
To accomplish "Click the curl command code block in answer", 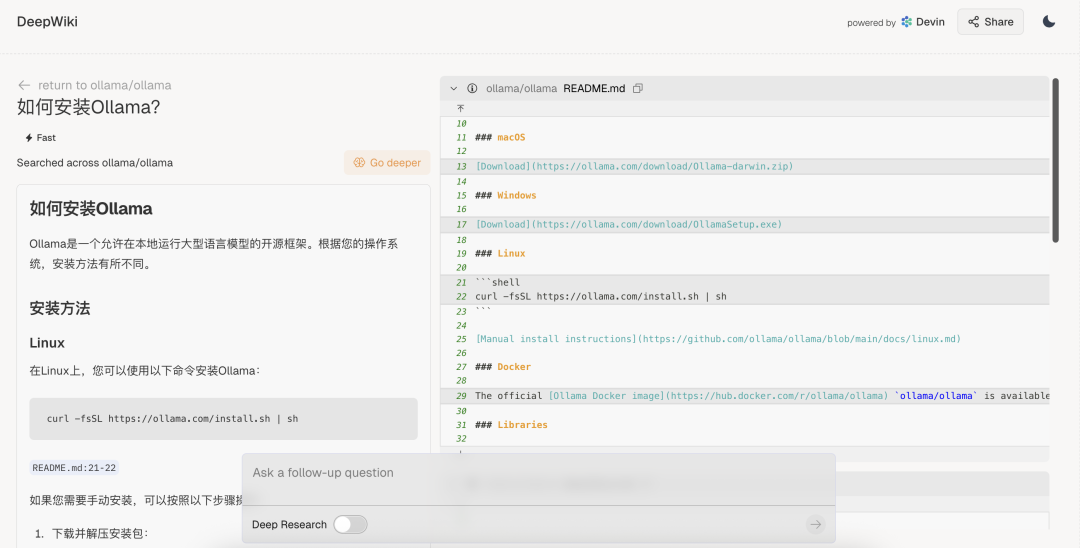I will pos(223,419).
